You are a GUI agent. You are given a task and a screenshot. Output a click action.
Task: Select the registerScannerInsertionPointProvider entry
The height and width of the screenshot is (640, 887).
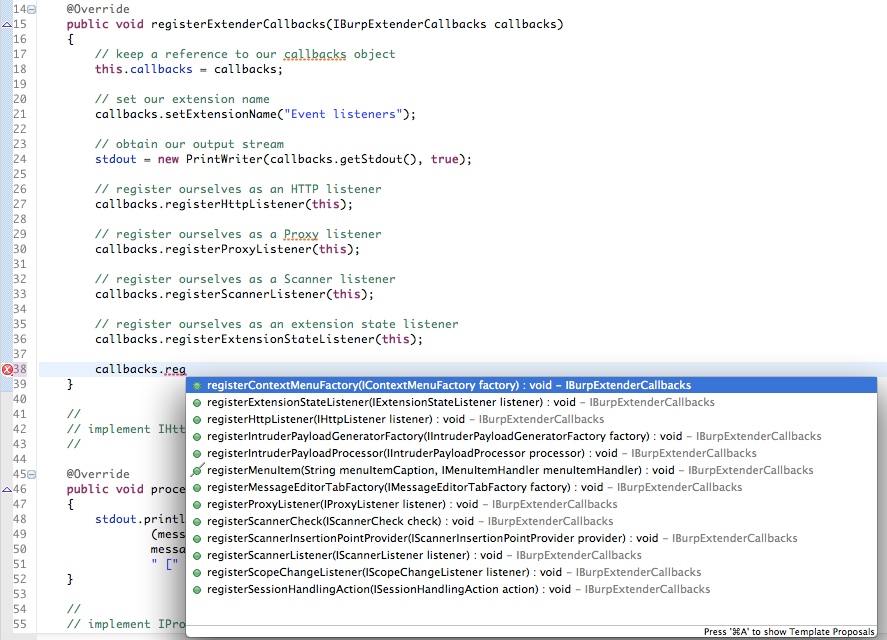(420, 538)
